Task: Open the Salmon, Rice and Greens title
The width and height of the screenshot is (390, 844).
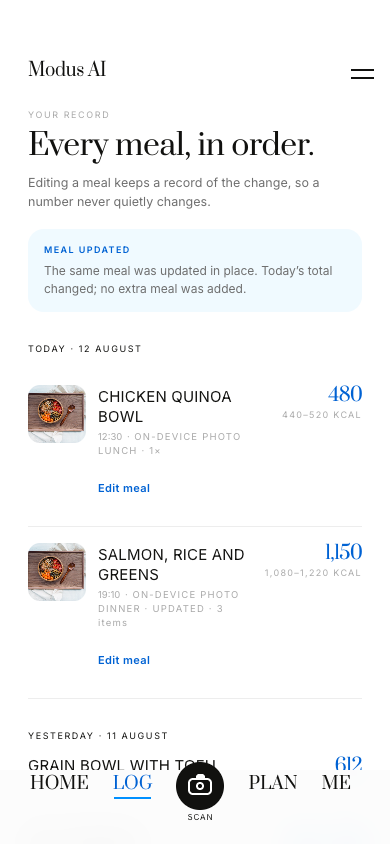Action: point(171,564)
